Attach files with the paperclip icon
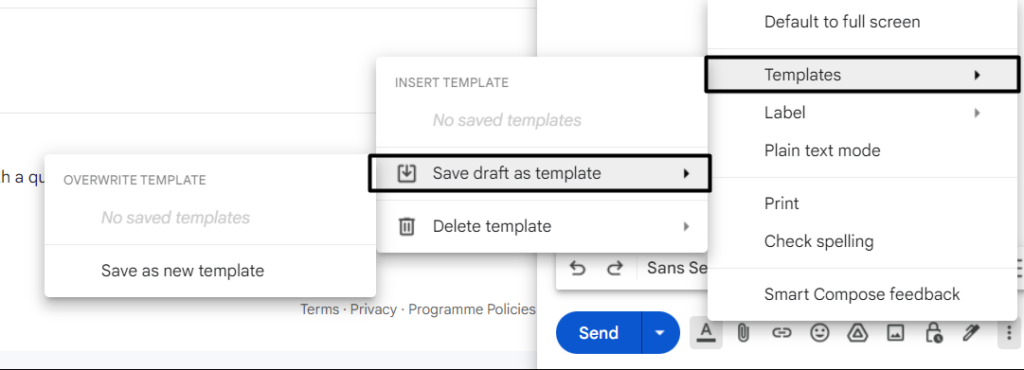 click(743, 333)
